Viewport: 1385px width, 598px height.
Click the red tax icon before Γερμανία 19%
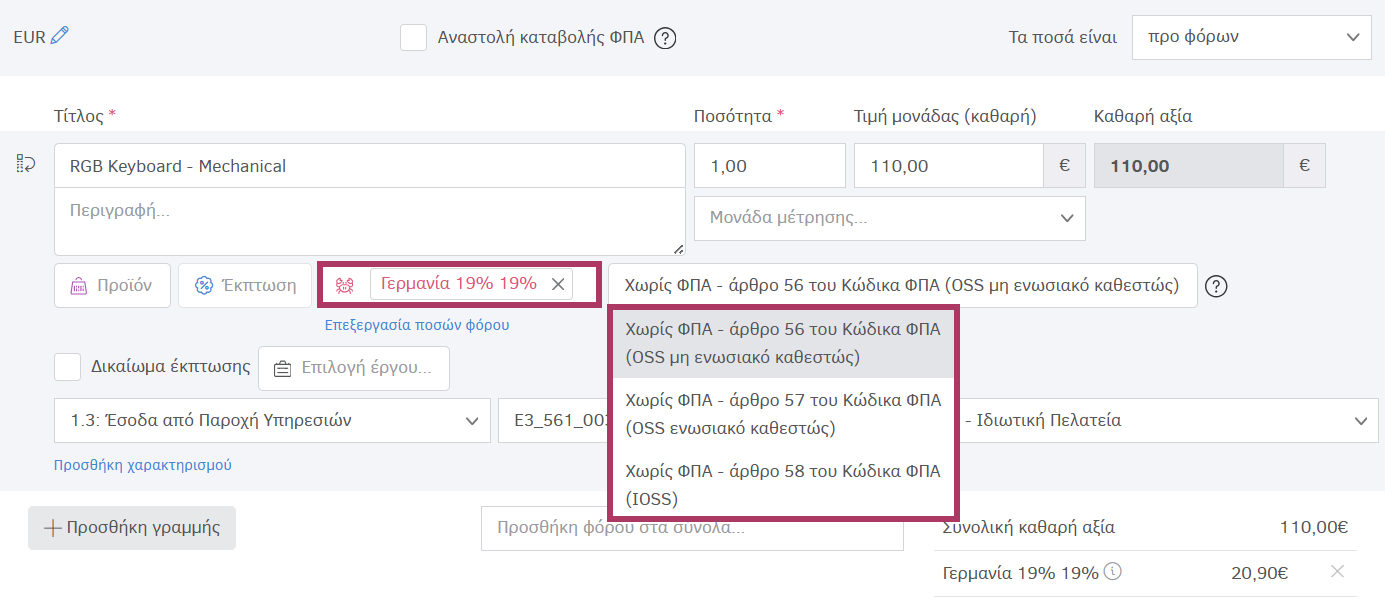(x=344, y=285)
